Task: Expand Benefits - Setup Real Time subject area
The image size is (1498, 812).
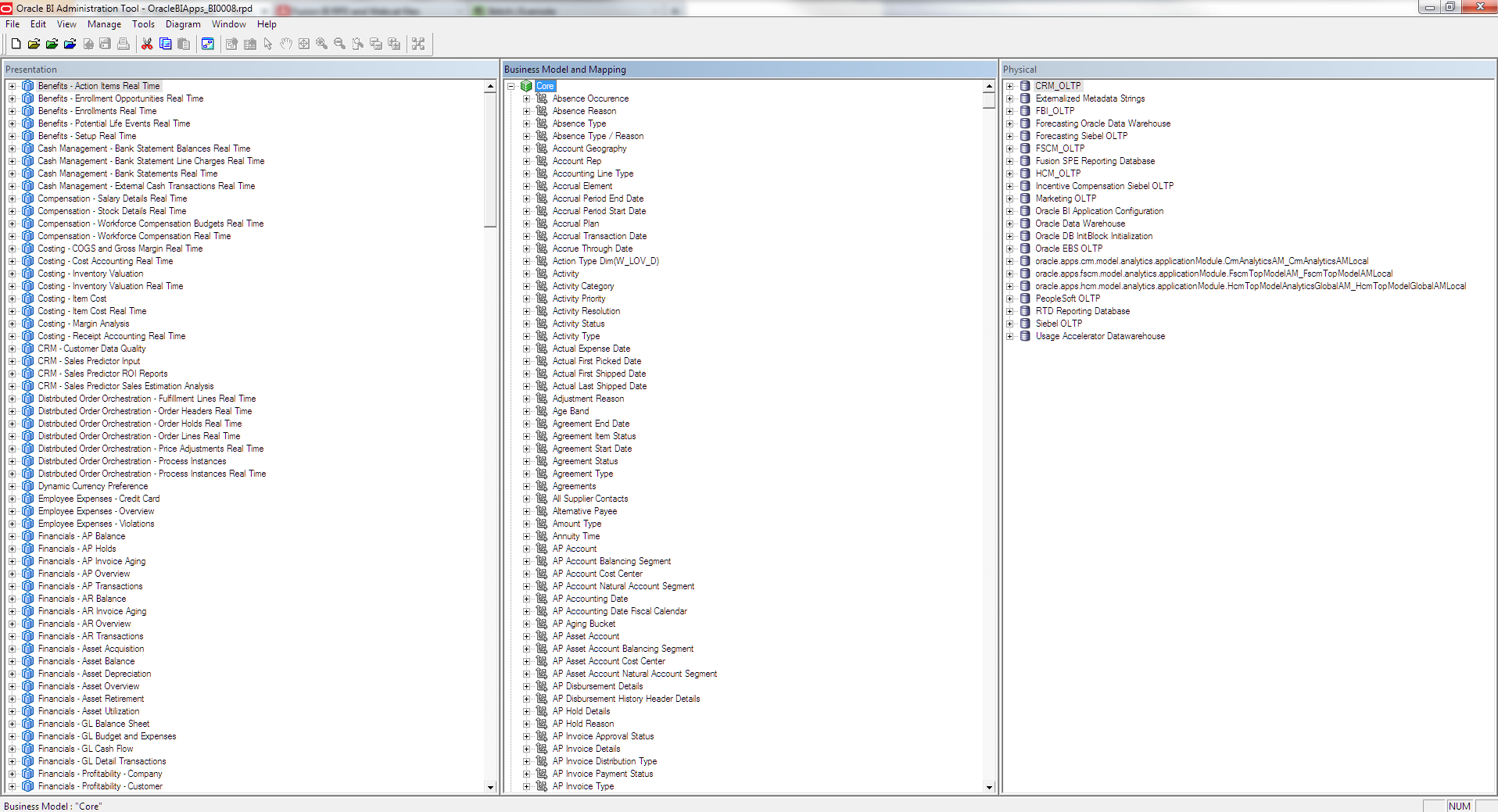Action: [12, 136]
